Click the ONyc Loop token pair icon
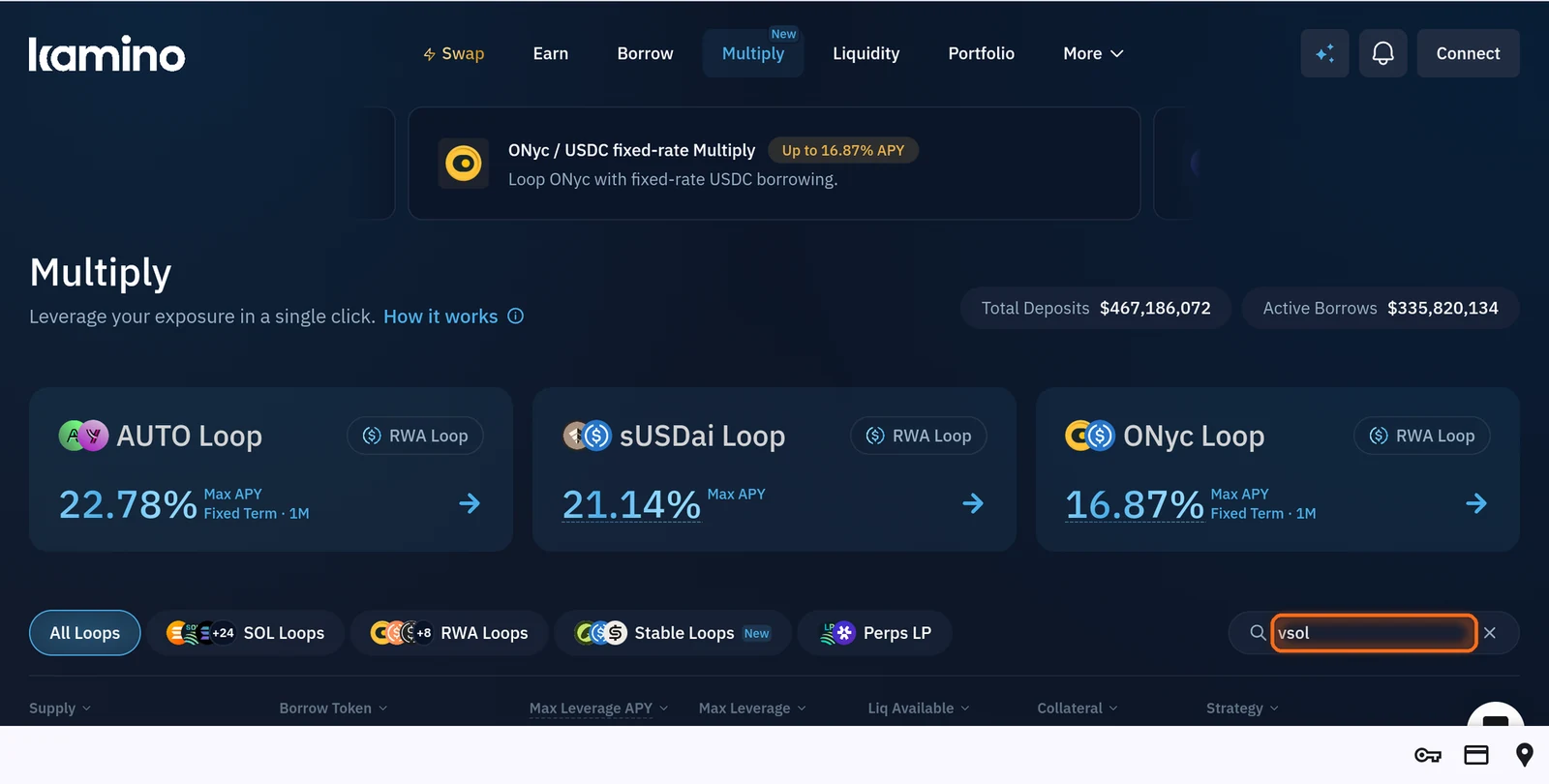This screenshot has width=1549, height=784. [x=1090, y=436]
